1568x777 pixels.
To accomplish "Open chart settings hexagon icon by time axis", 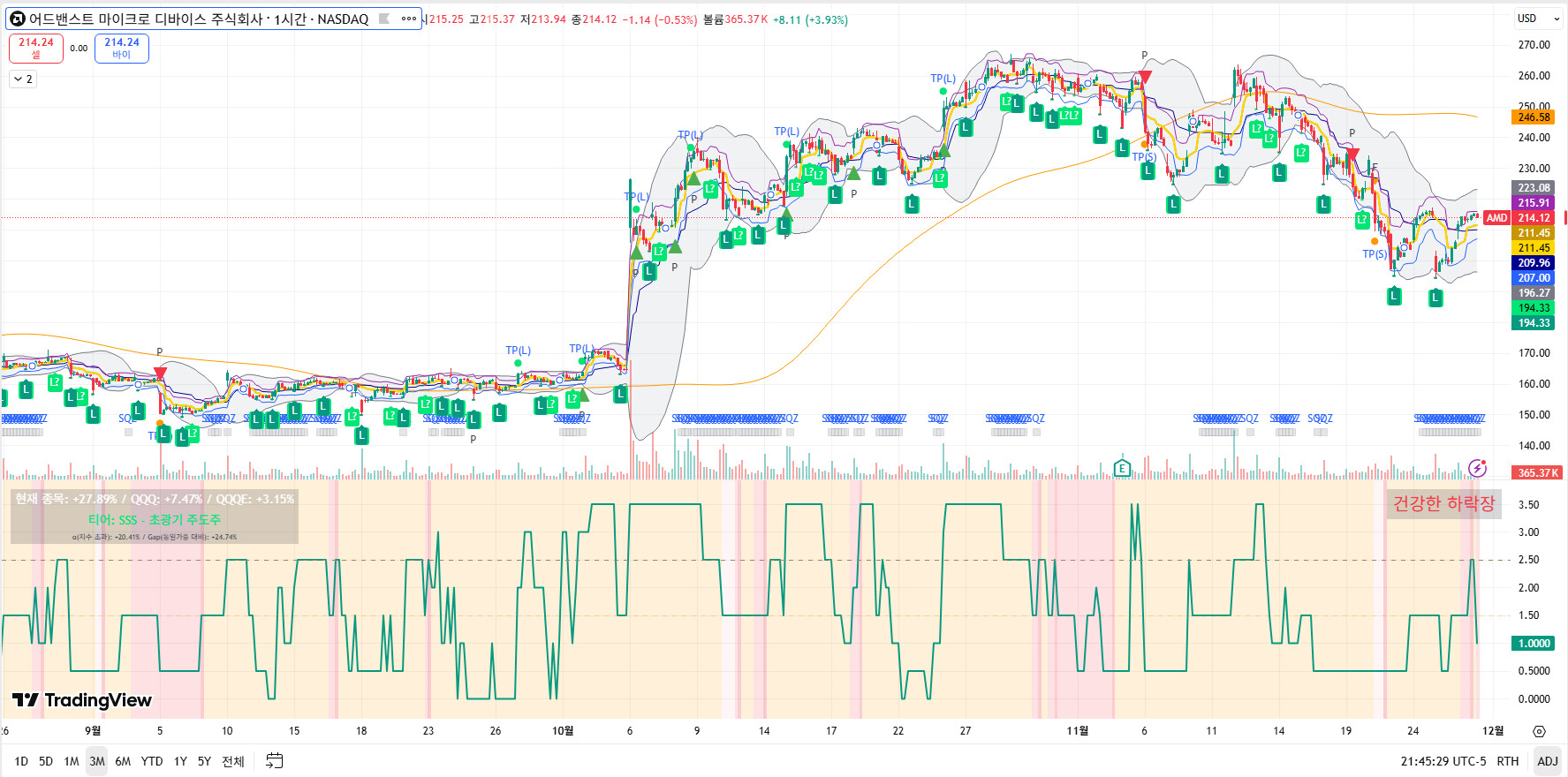I will pos(1540,731).
